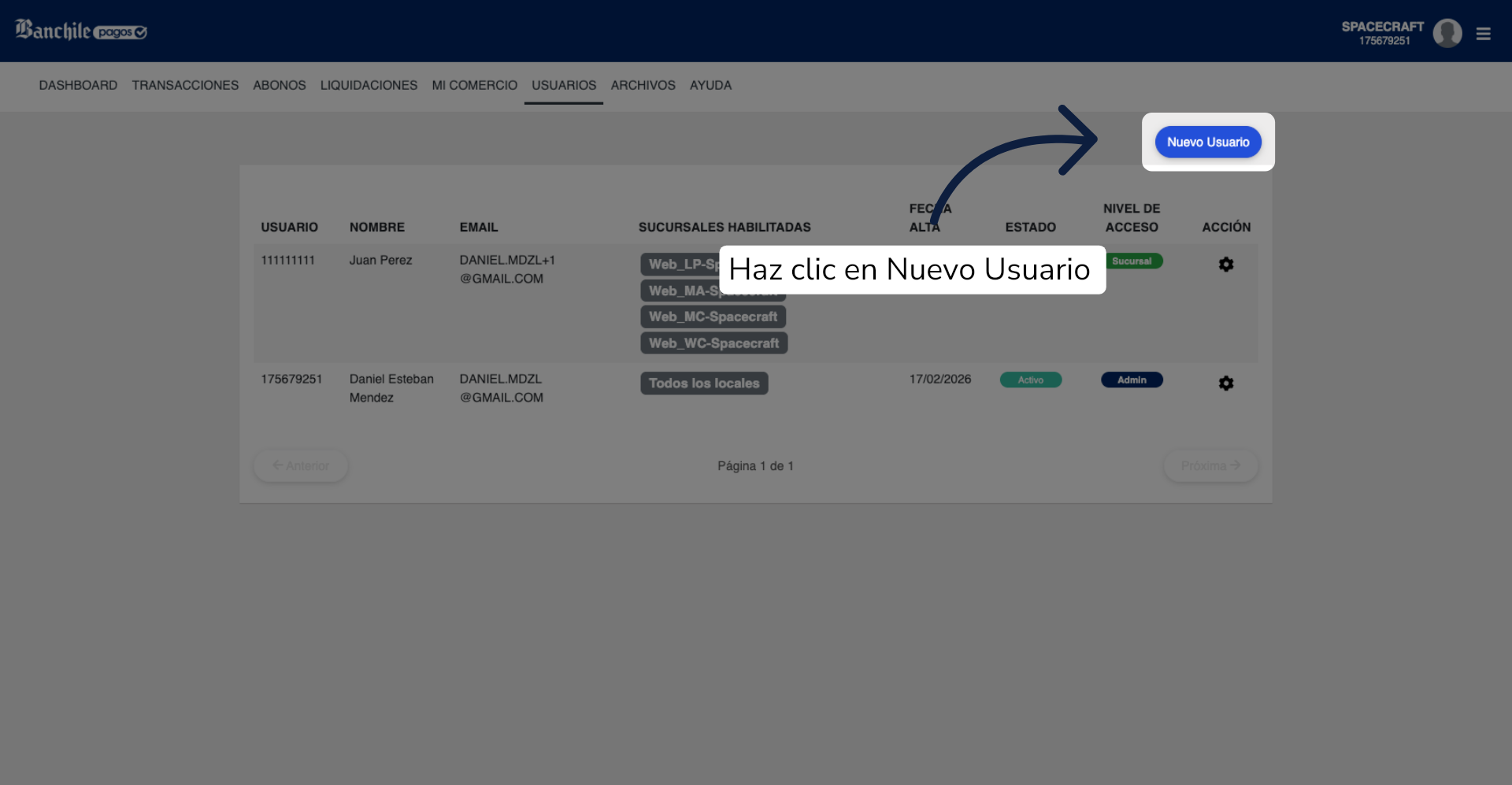
Task: Click the ESTADO column header
Action: 1031,228
